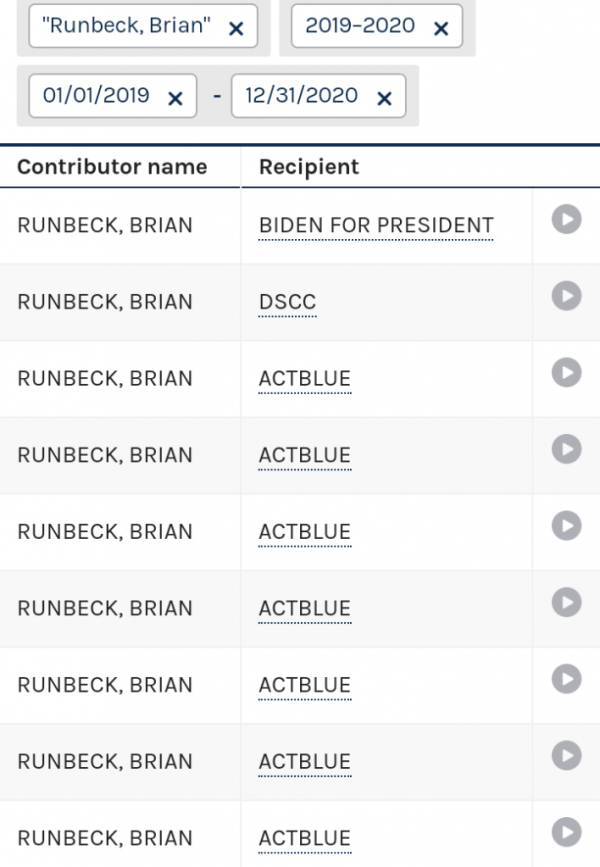Image resolution: width=600 pixels, height=867 pixels.
Task: Expand details for the last ACTBLUE row
Action: (x=567, y=832)
